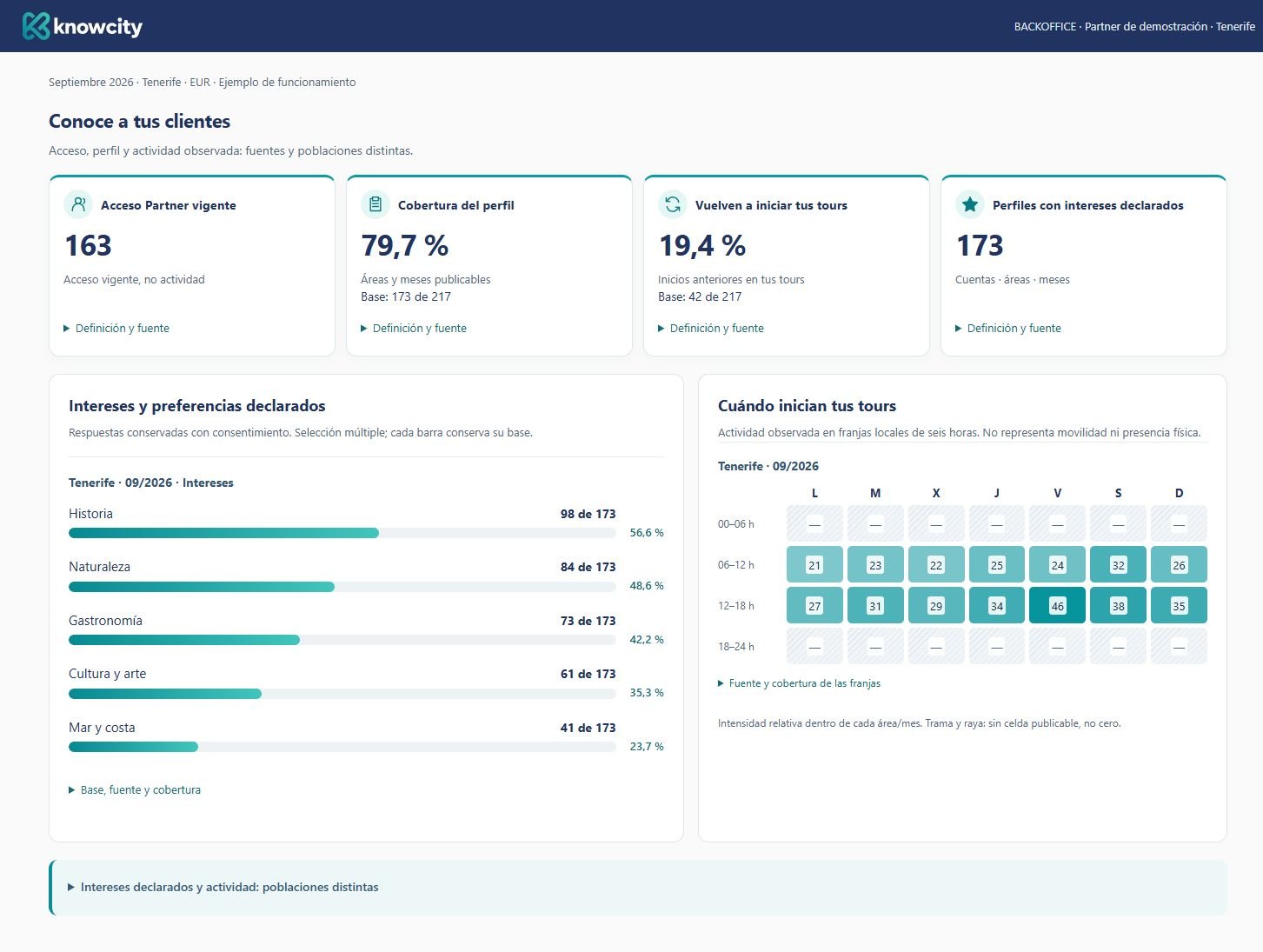Click the 48,6 % Naturaleza percentage

coord(647,586)
